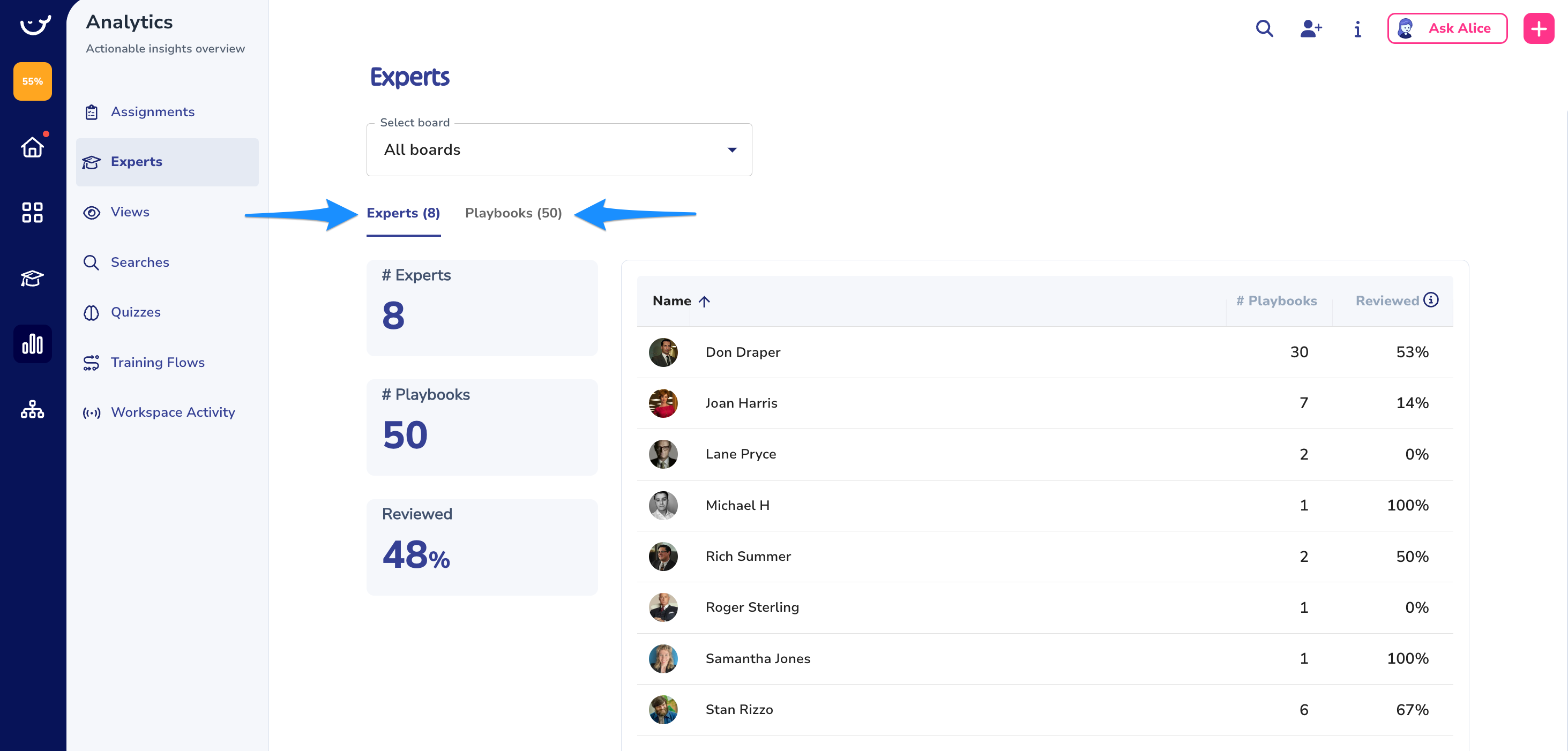Click the Ask Alice button
Screen dimensions: 1568x751
coord(1446,28)
